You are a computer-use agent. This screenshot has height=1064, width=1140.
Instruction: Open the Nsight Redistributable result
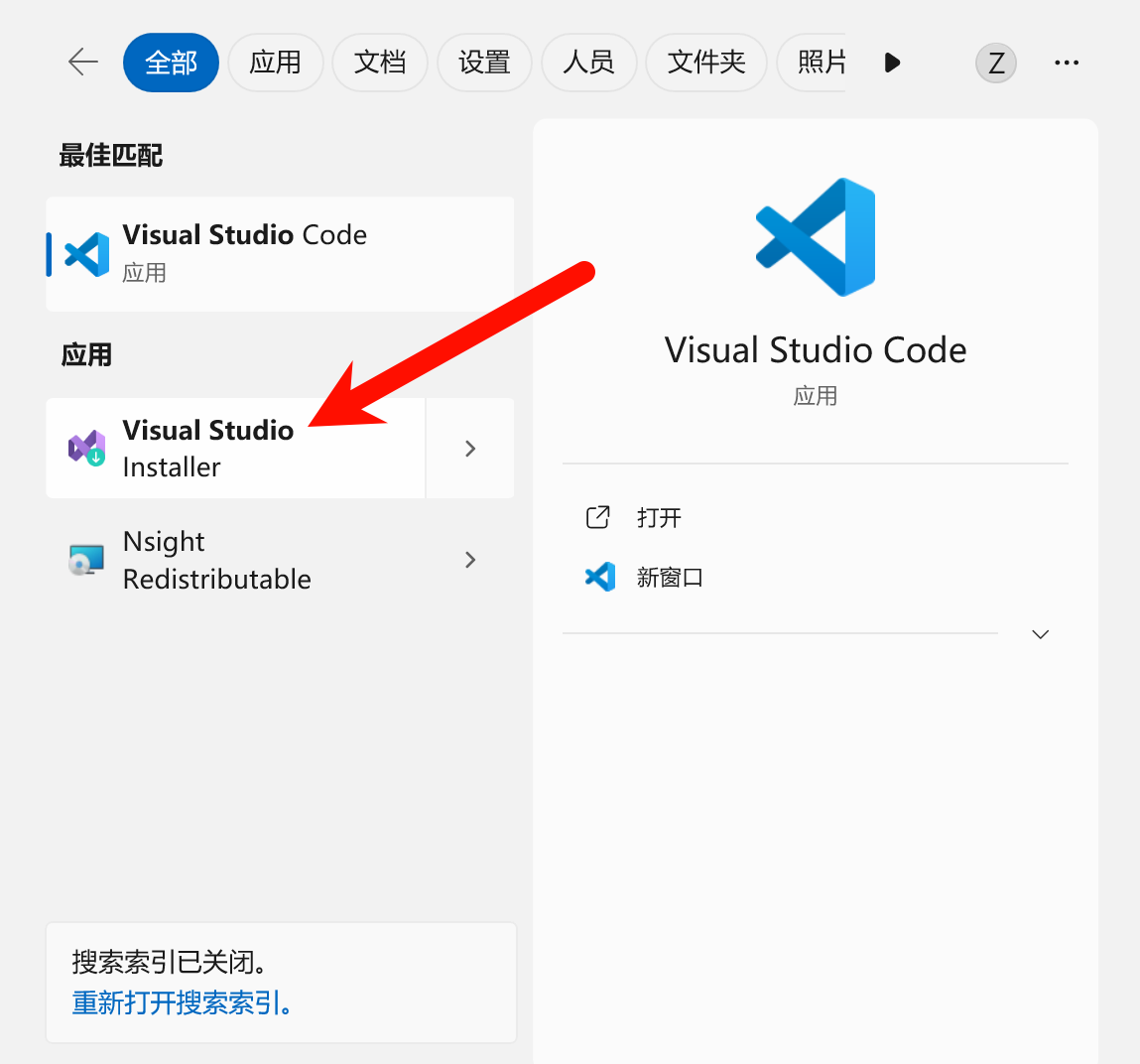[x=235, y=560]
